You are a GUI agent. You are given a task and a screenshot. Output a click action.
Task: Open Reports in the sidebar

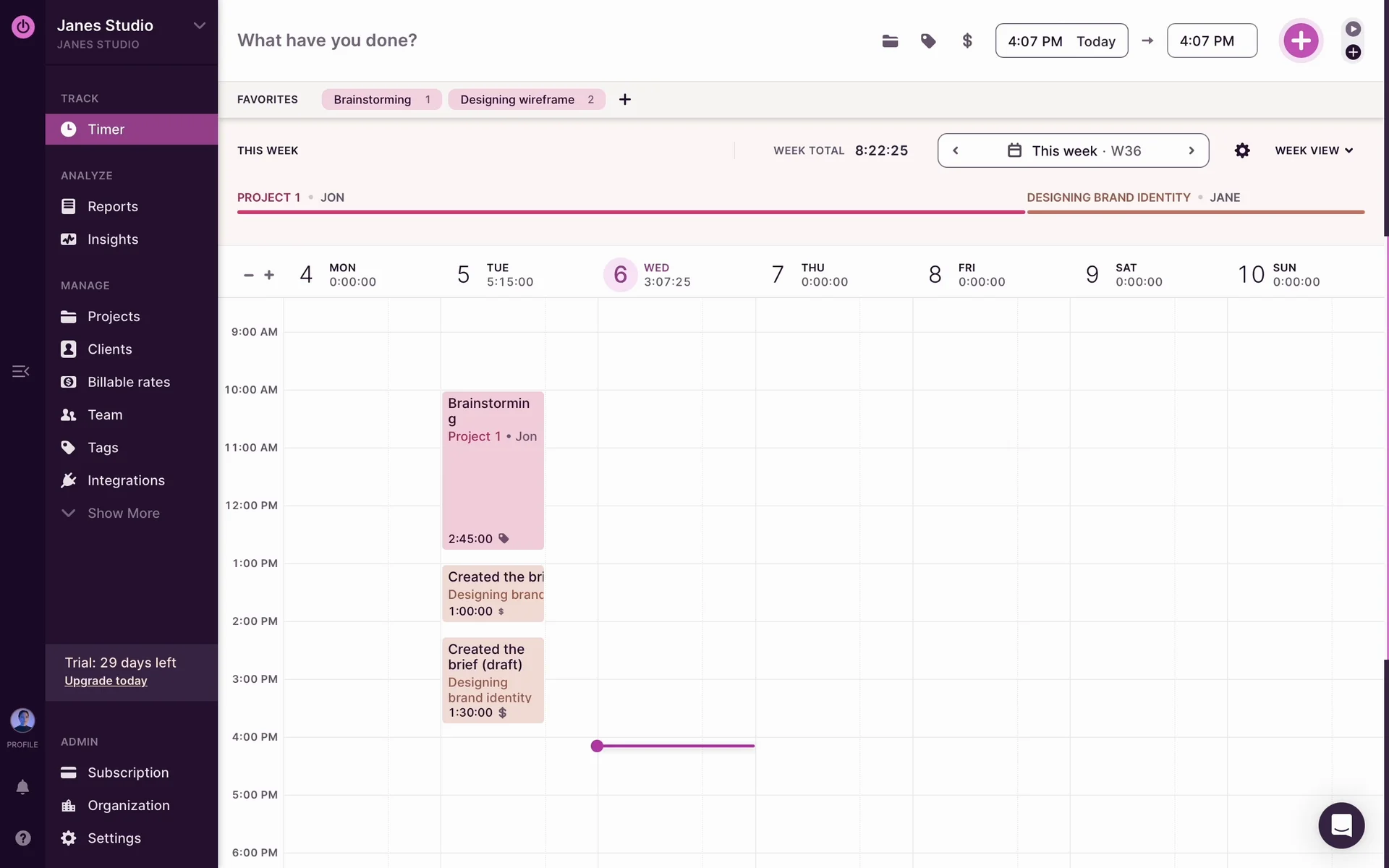click(x=112, y=206)
